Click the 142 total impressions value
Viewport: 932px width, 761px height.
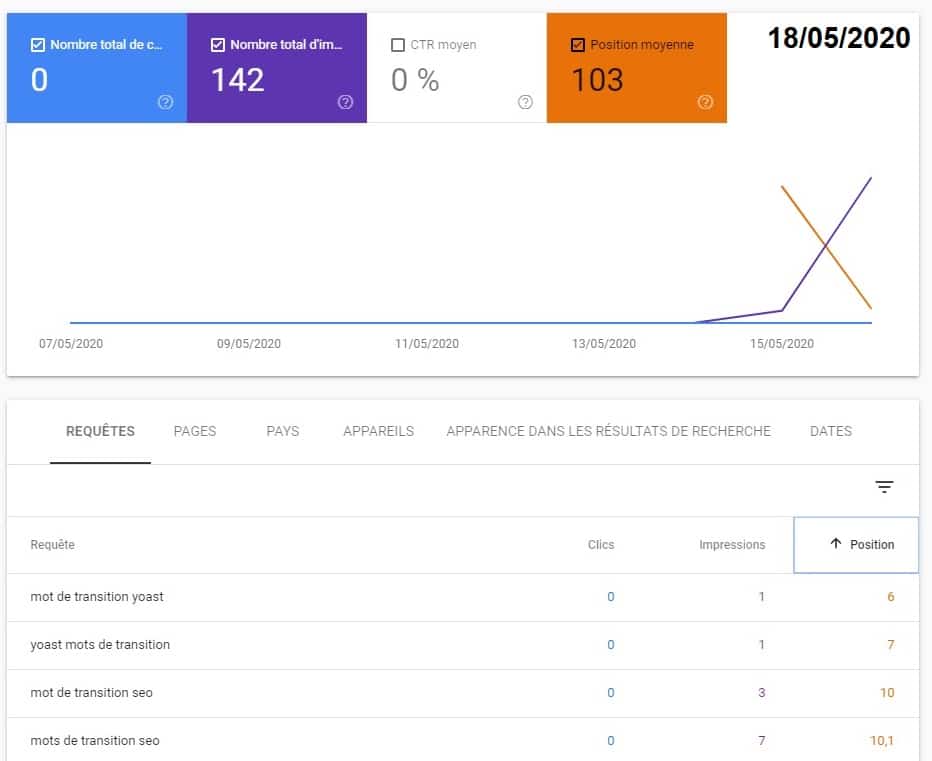point(238,80)
